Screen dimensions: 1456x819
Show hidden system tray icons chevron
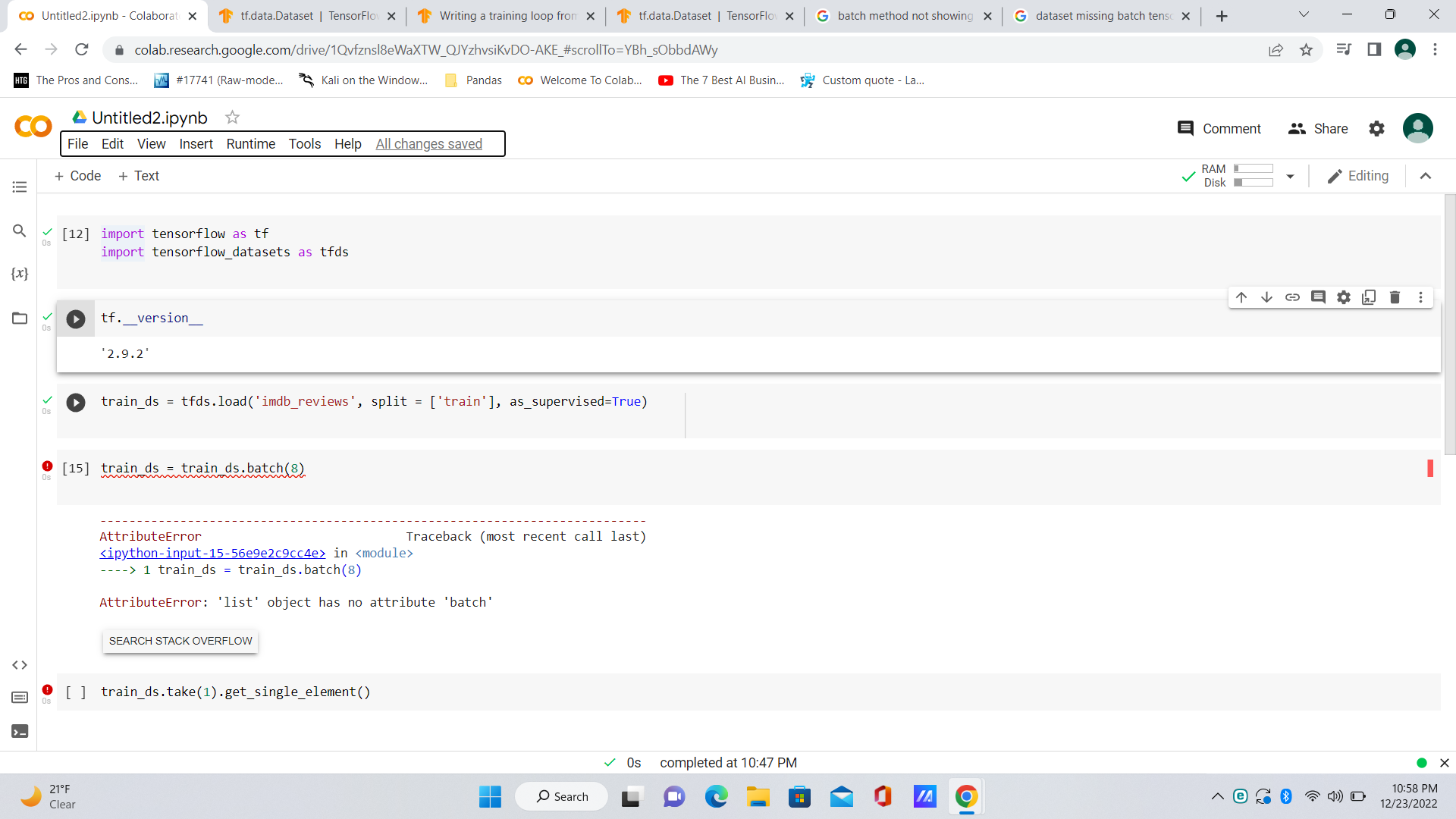[x=1217, y=796]
